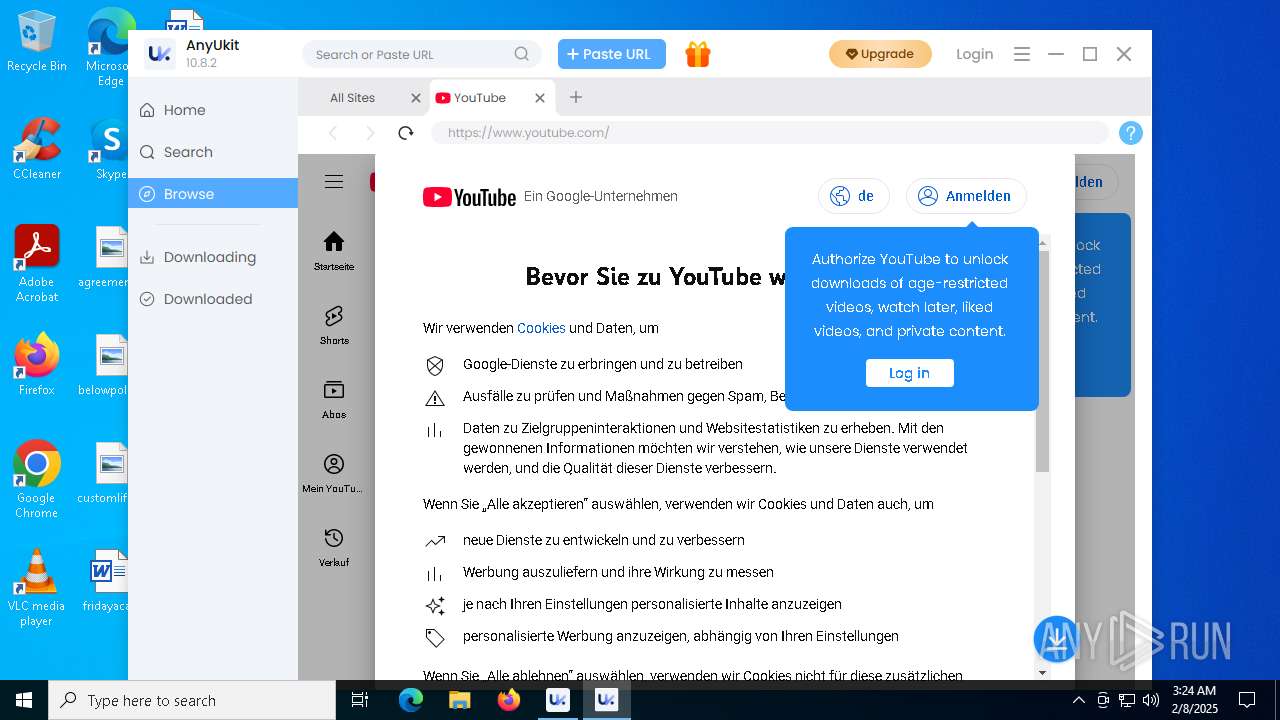Click the youtube.com address bar
Viewport: 1280px width, 720px height.
click(770, 133)
